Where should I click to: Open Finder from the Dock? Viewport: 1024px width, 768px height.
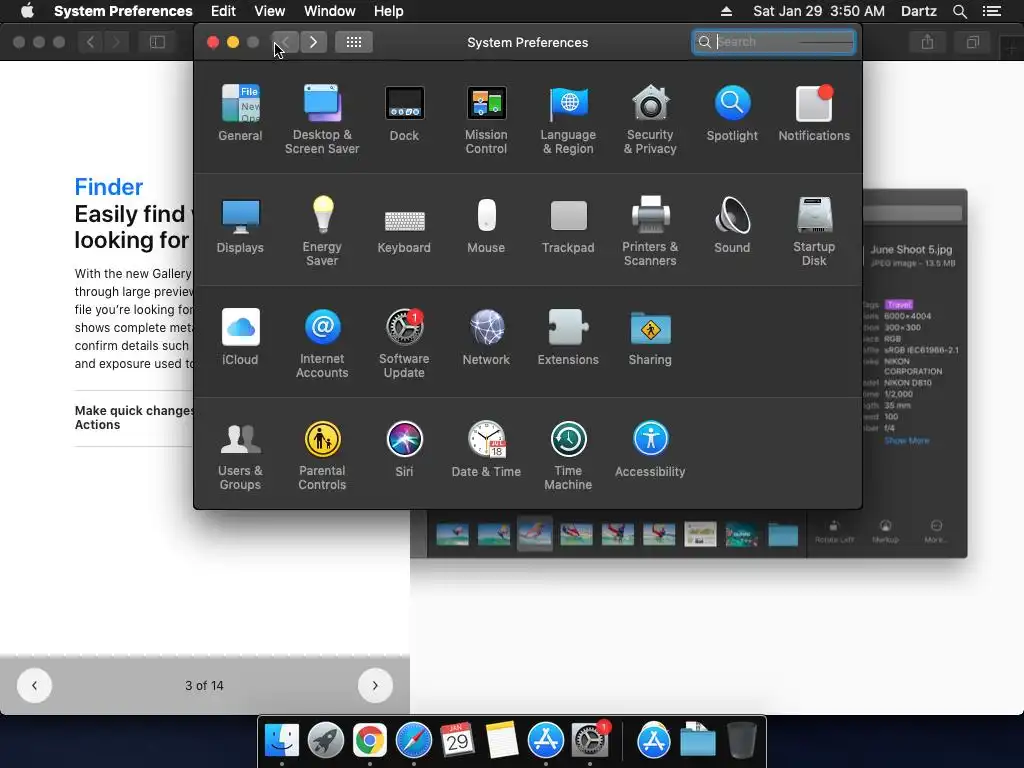281,741
